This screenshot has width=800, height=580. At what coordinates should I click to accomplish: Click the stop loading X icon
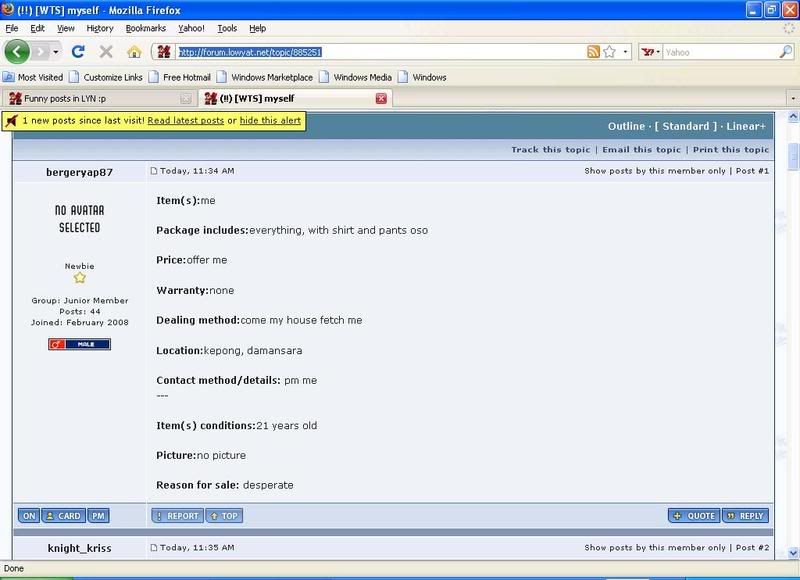106,51
